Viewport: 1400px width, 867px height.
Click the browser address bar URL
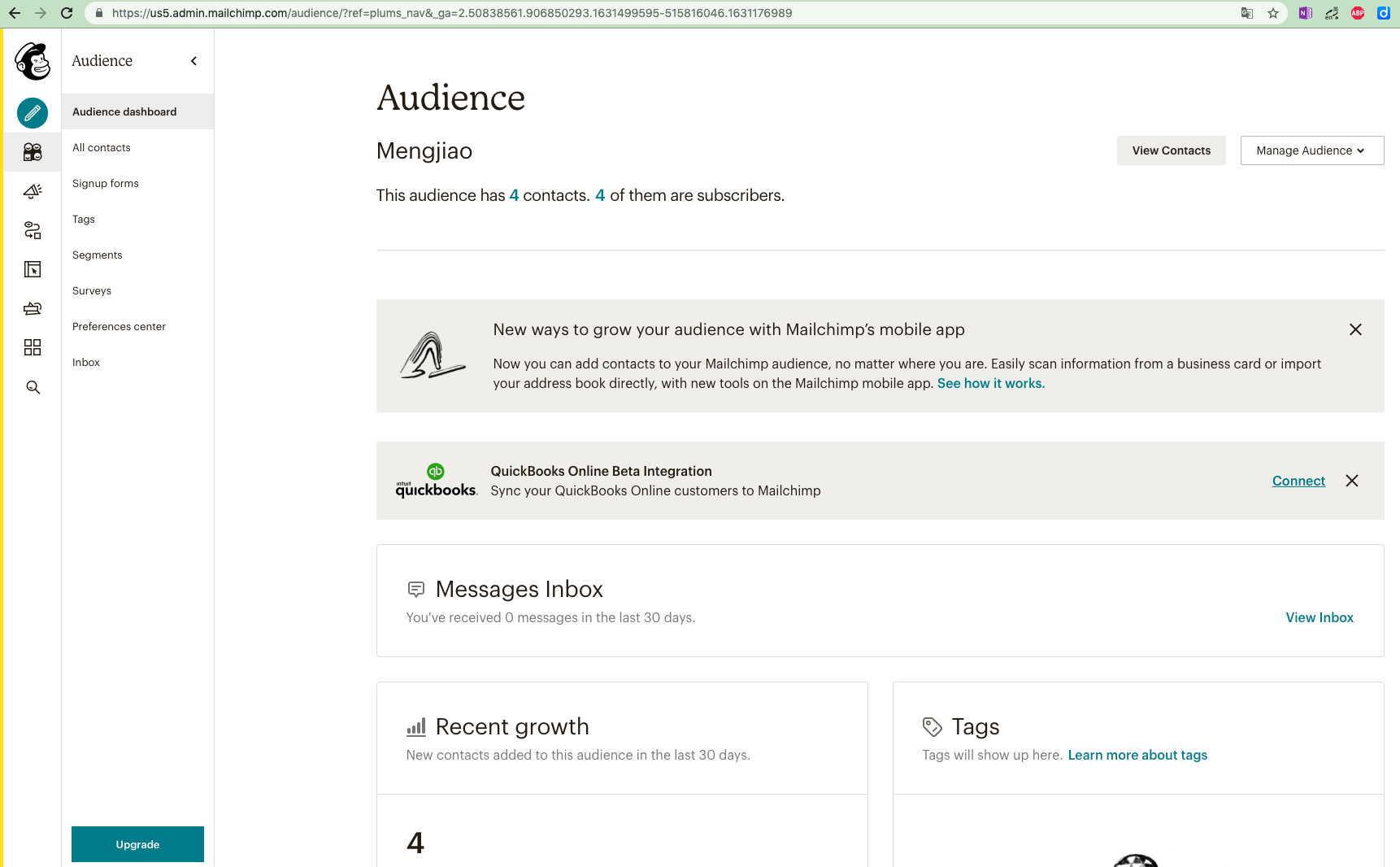[452, 13]
